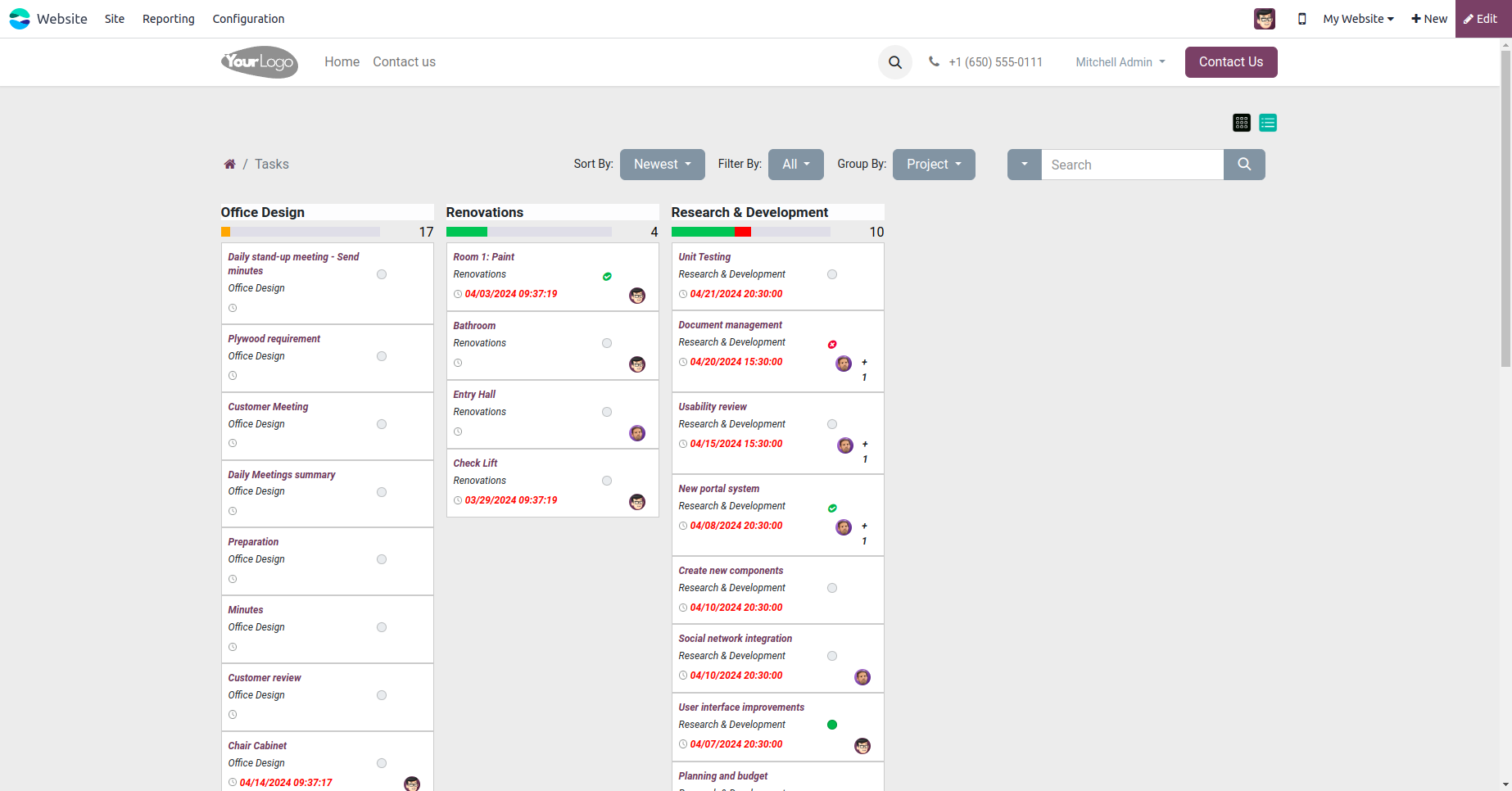Open the User interface improvements task
This screenshot has height=791, width=1512.
[x=741, y=707]
